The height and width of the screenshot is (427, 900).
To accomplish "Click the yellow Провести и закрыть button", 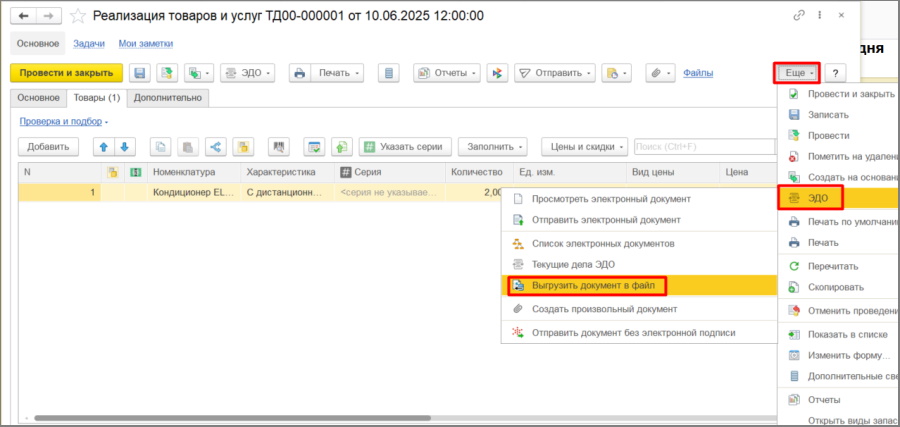I will click(x=67, y=73).
